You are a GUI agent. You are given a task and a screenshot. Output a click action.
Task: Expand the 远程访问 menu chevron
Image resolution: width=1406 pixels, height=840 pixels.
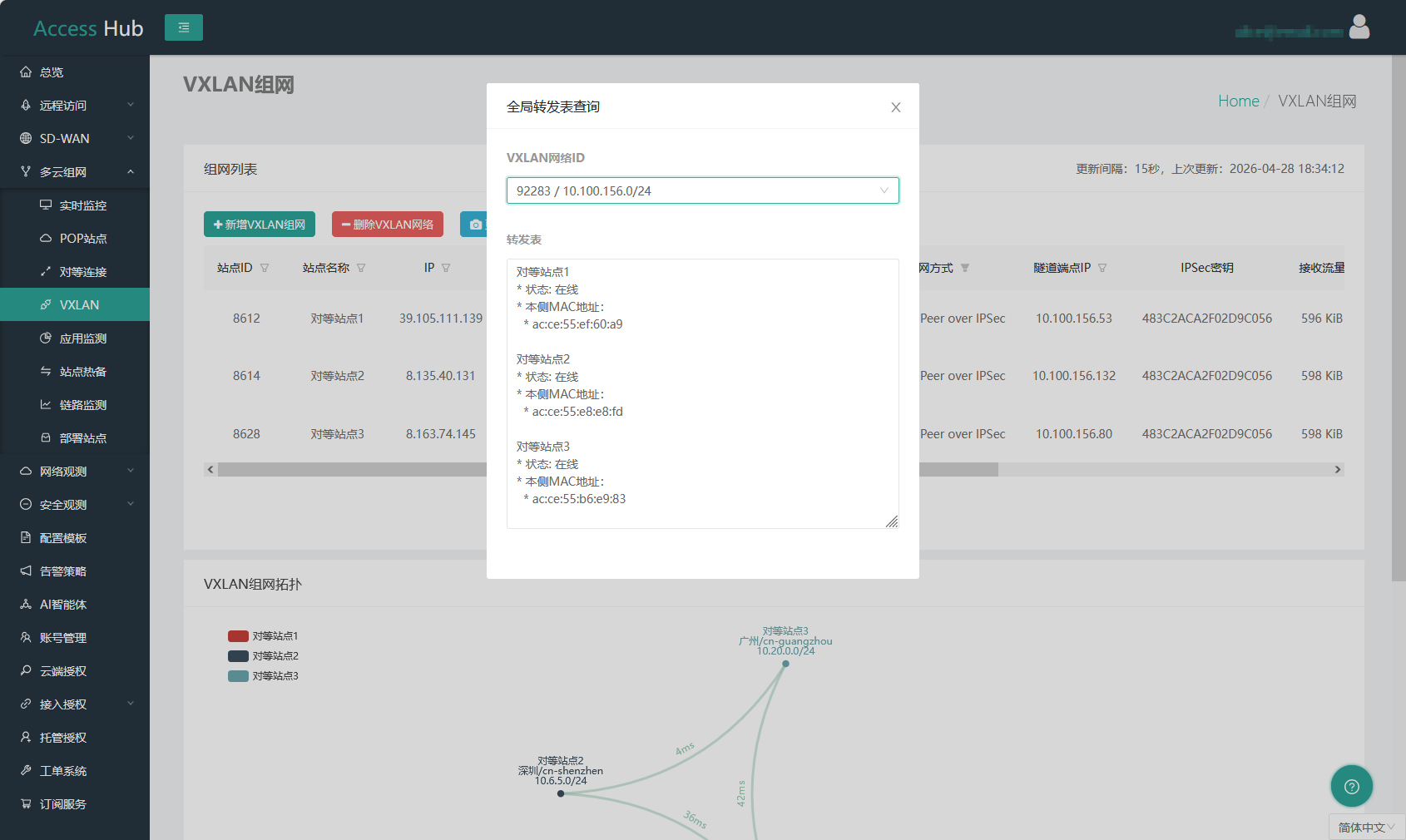[x=131, y=106]
